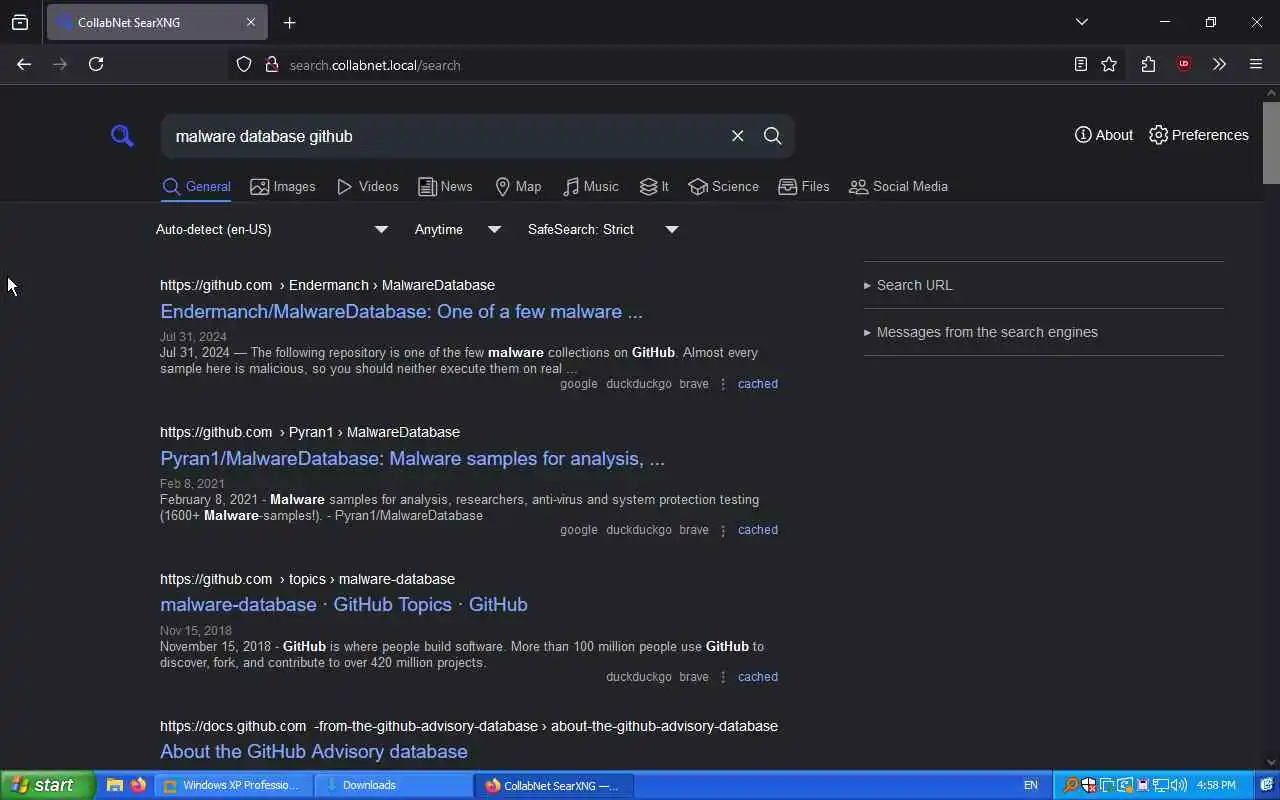Select the General search category
Image resolution: width=1280 pixels, height=800 pixels.
[197, 187]
